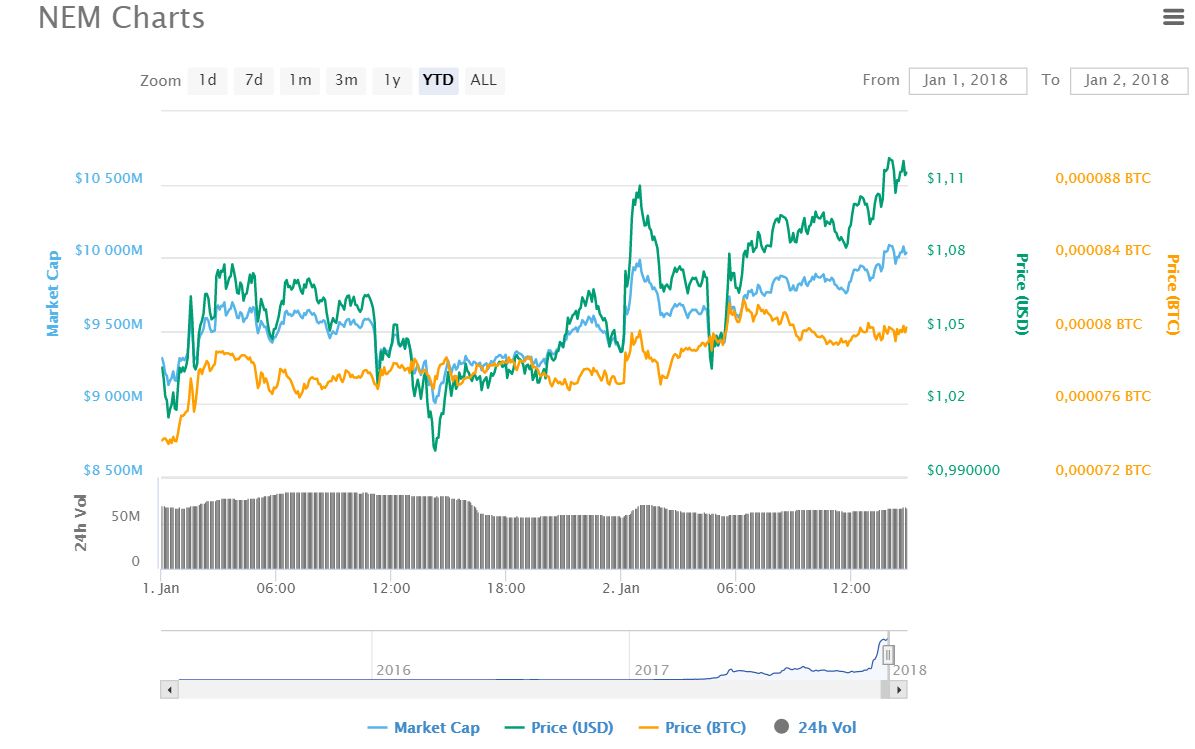Viewport: 1195px width, 749px height.
Task: Click the $1,05 price axis label
Action: tap(945, 325)
